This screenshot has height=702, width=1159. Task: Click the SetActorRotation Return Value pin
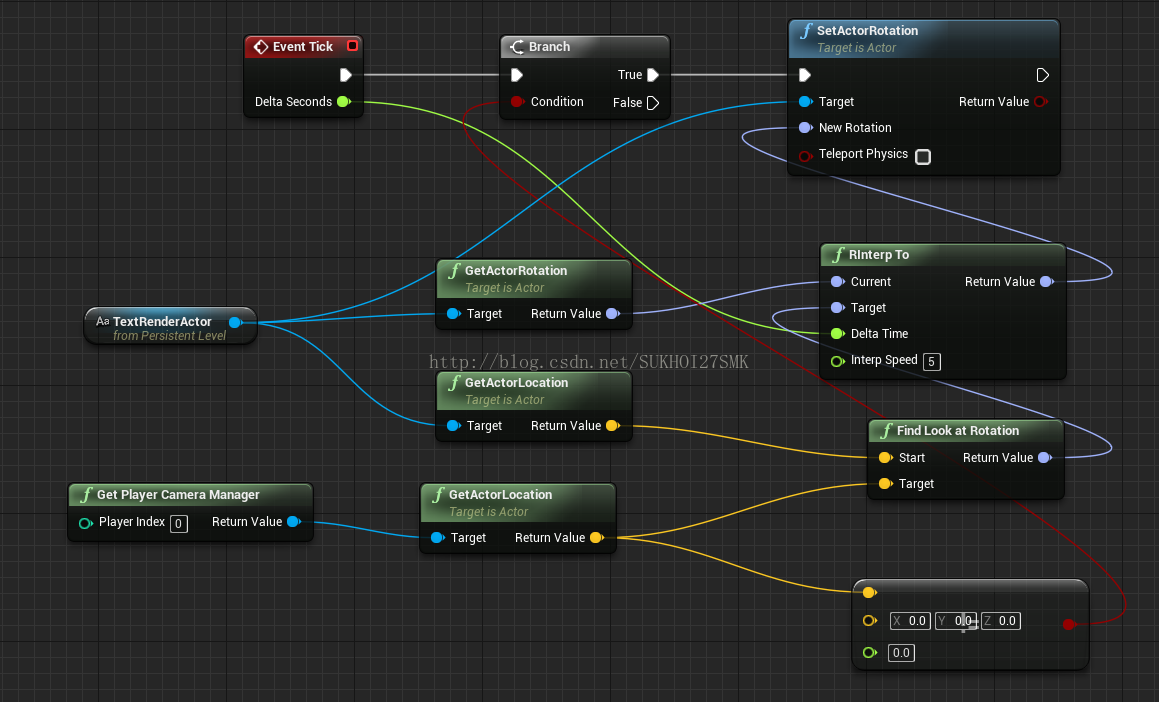click(x=1041, y=102)
